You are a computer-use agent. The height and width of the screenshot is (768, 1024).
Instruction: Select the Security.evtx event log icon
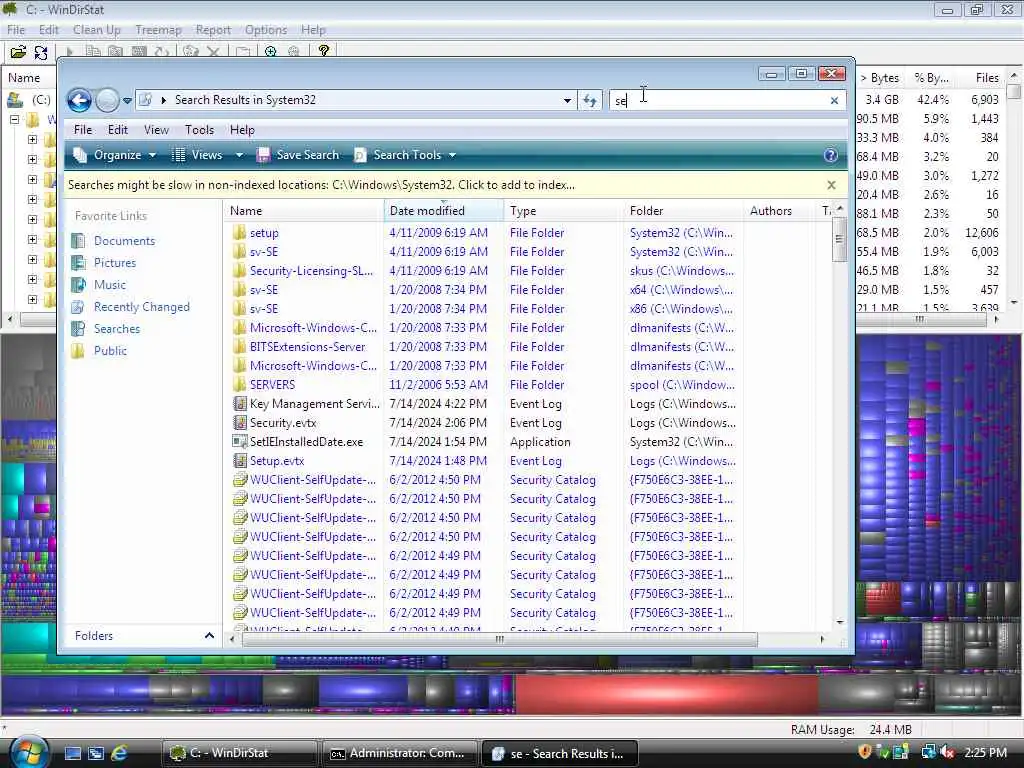pos(240,423)
